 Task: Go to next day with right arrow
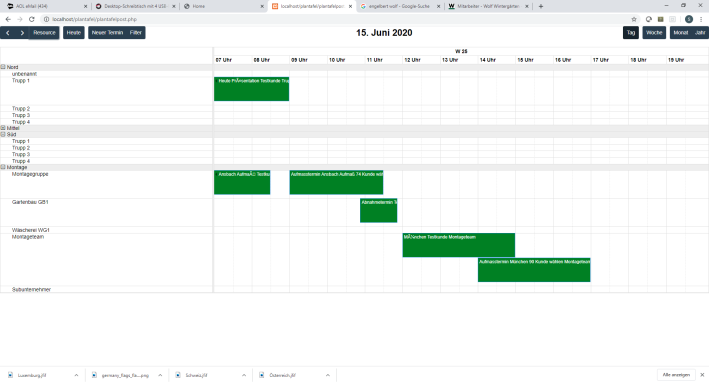point(22,33)
